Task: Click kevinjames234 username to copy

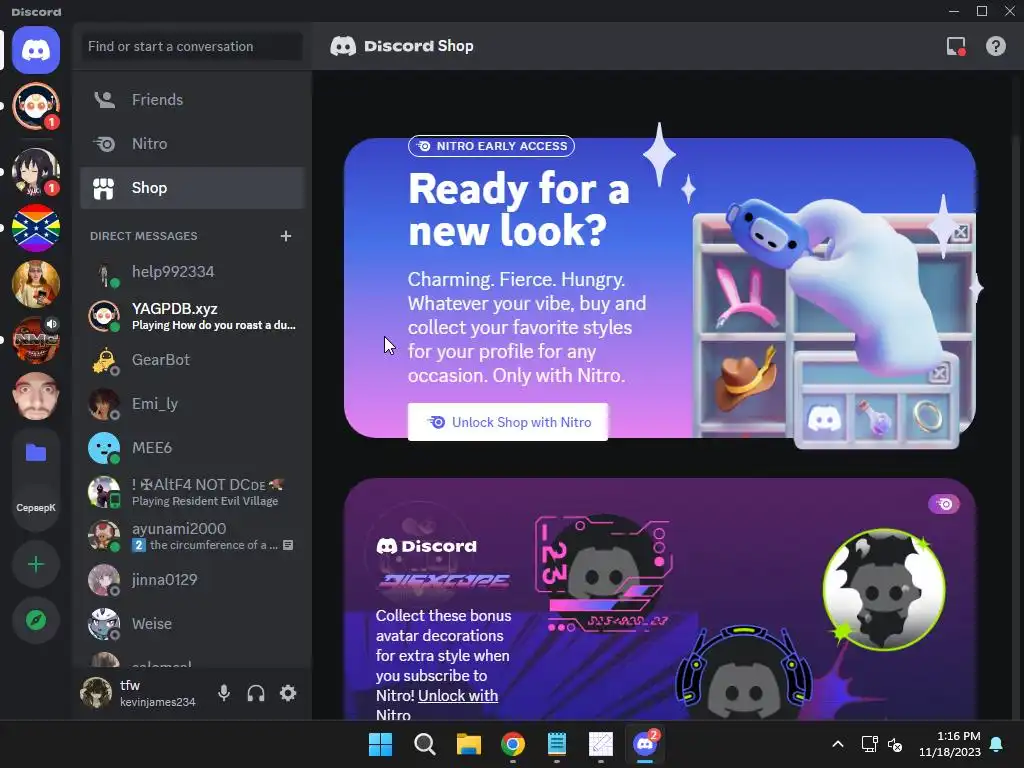Action: tap(157, 702)
